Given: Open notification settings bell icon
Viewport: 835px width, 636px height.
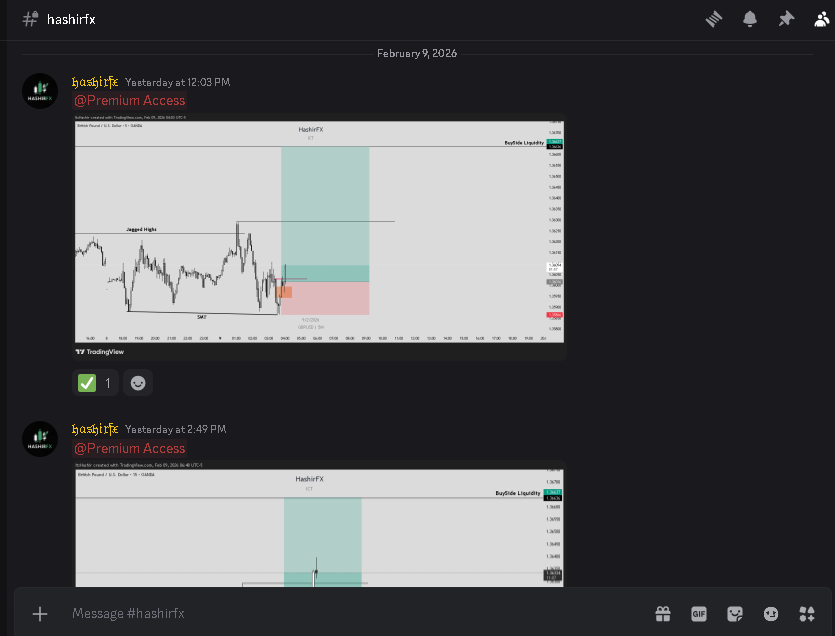Looking at the screenshot, I should coord(750,19).
